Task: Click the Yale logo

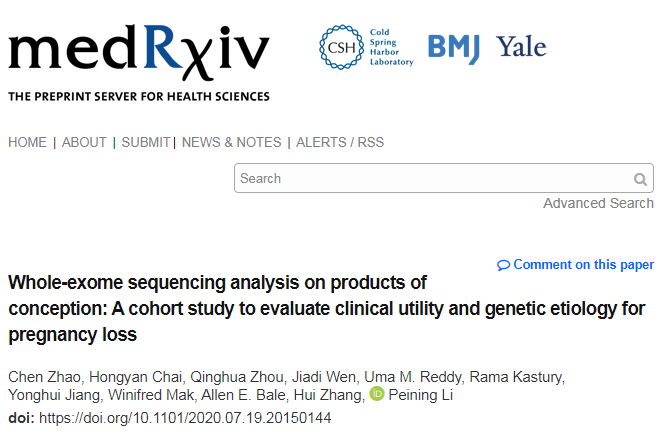Action: [521, 46]
